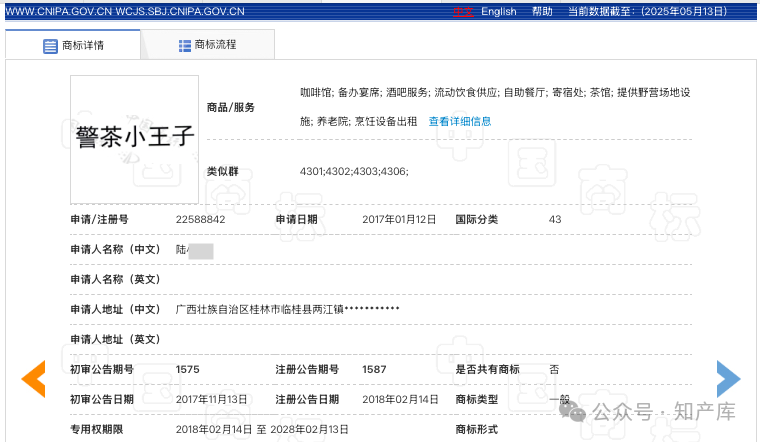
Task: Select exclusive right period 2018年02月14日 至 2028年02月13日
Action: click(262, 429)
